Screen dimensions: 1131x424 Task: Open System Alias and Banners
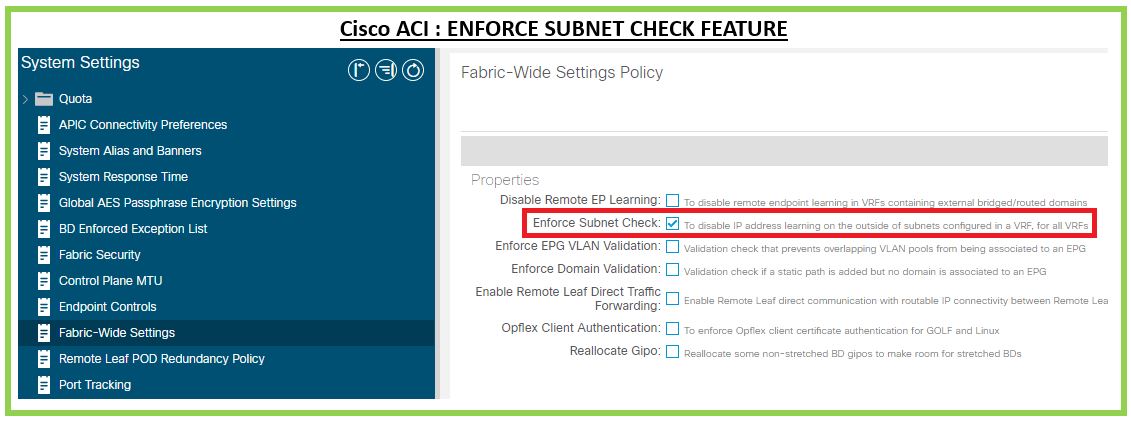[x=130, y=151]
